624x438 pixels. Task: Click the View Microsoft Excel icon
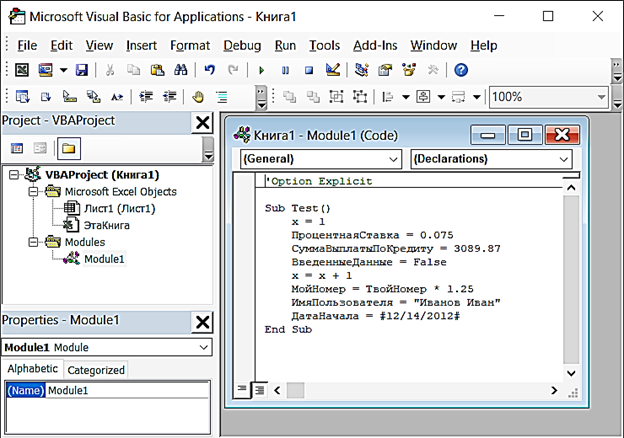22,70
